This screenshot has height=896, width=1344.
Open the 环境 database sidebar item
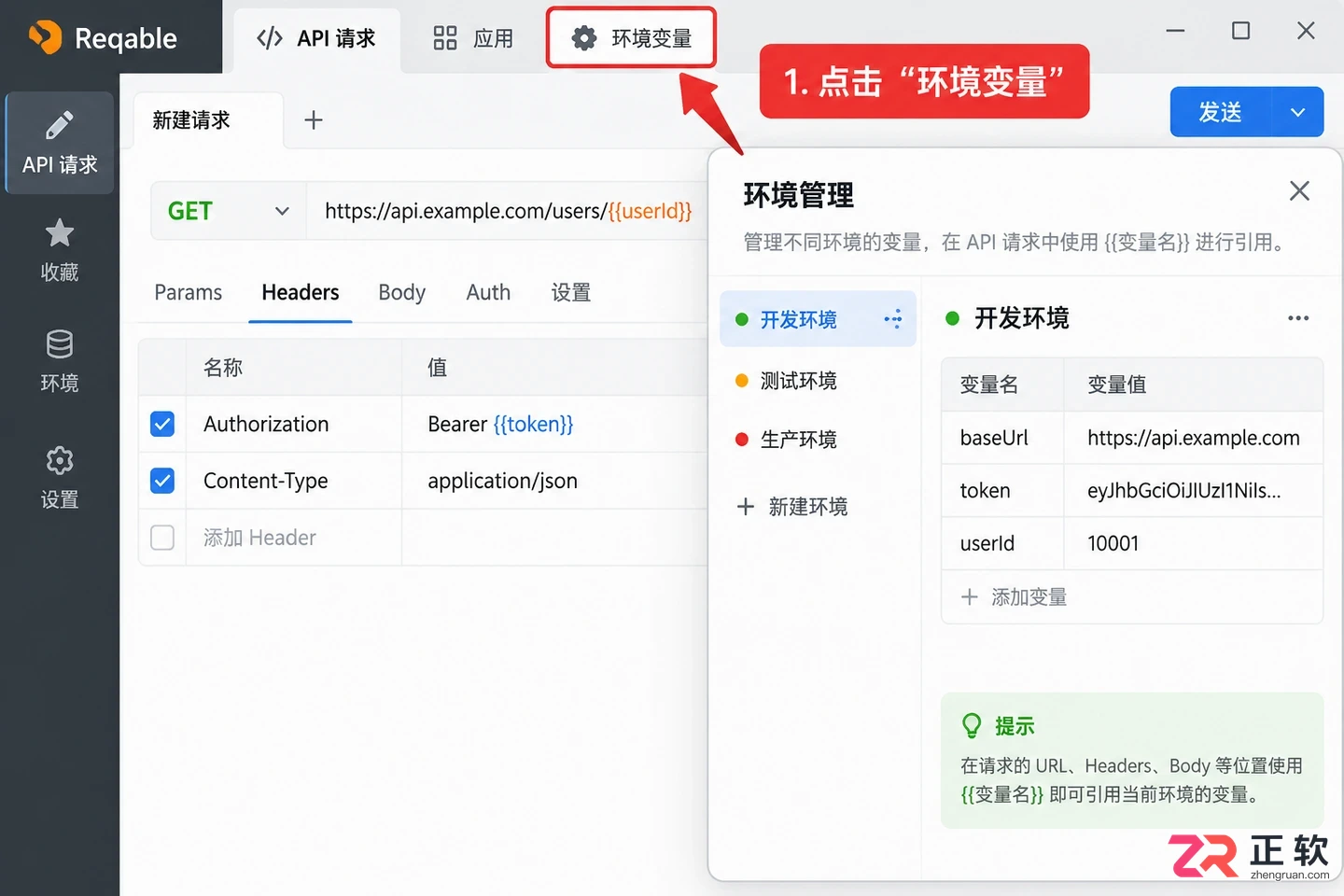(x=60, y=361)
